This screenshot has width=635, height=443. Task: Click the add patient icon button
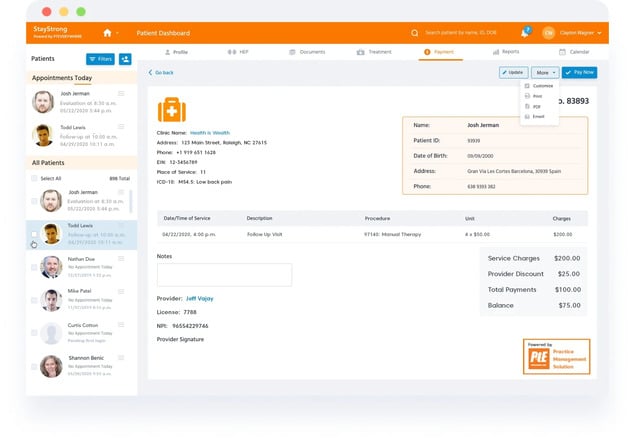tap(125, 59)
